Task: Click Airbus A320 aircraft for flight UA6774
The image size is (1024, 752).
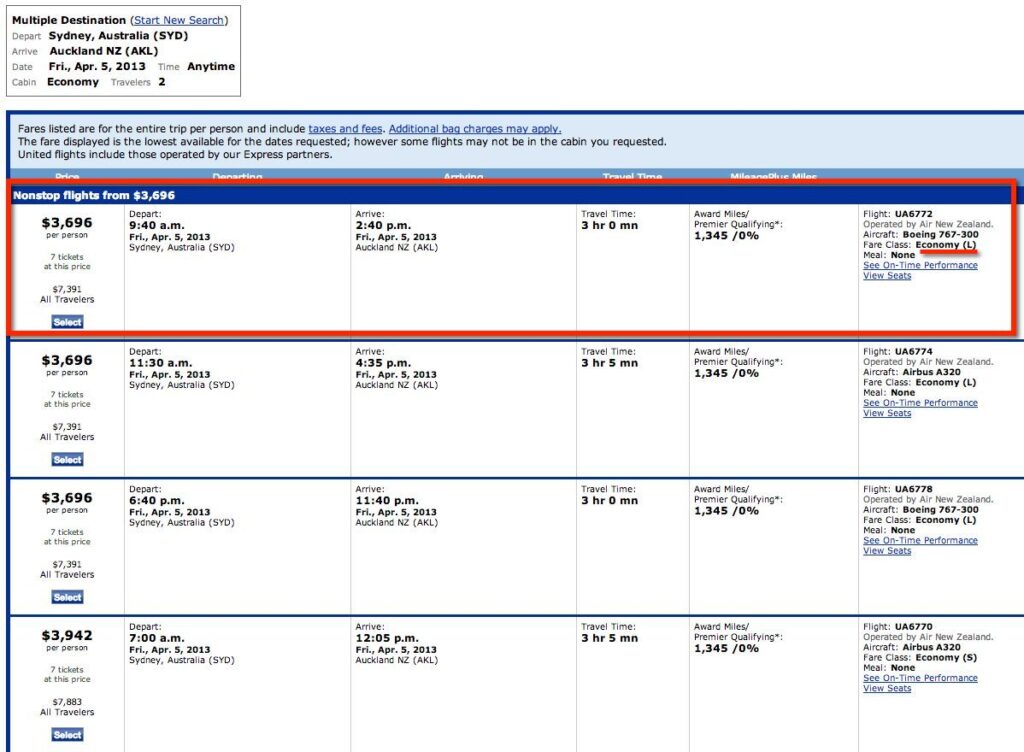Action: click(x=932, y=372)
